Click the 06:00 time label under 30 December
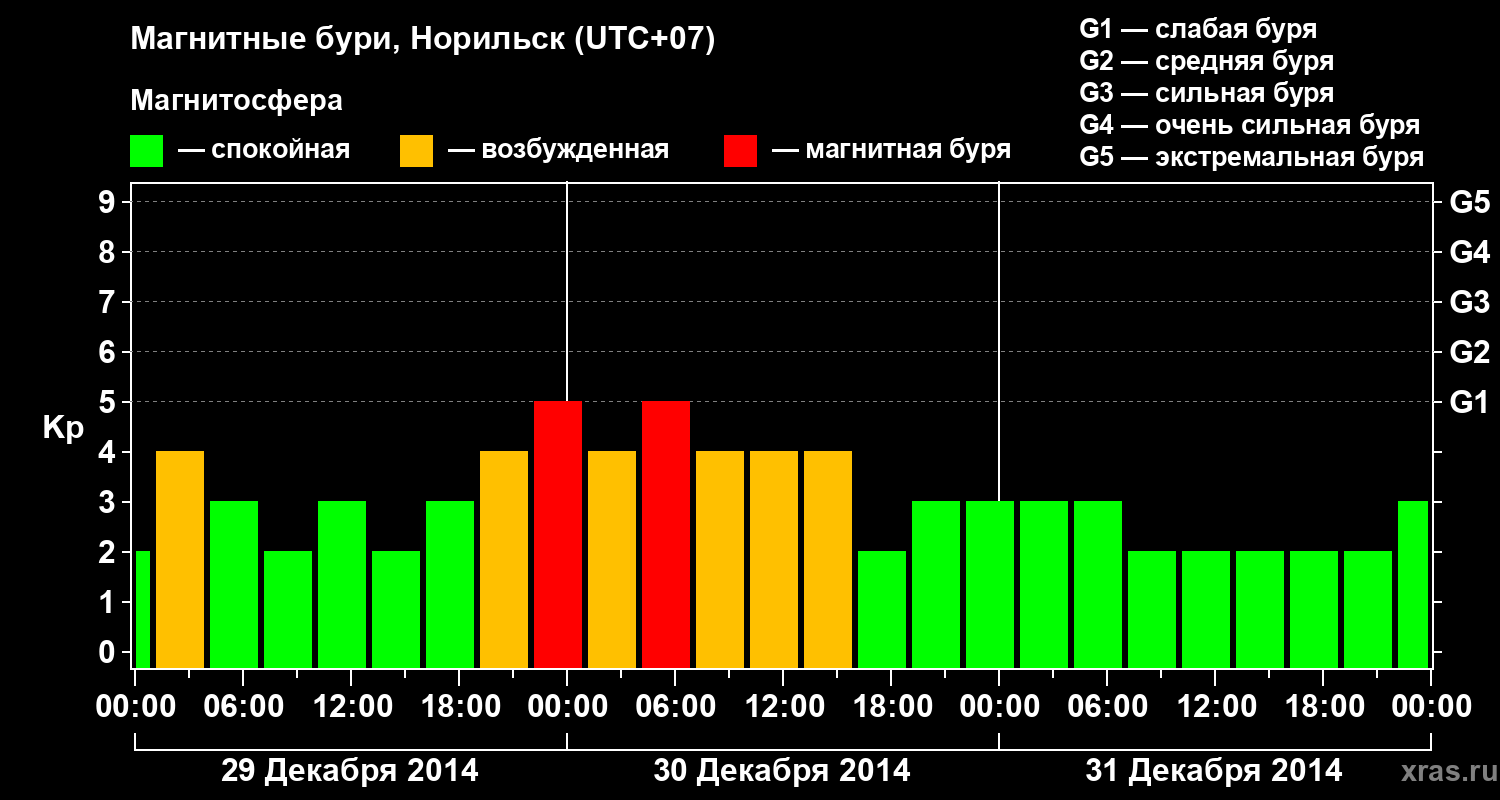1500x800 pixels. [x=675, y=707]
